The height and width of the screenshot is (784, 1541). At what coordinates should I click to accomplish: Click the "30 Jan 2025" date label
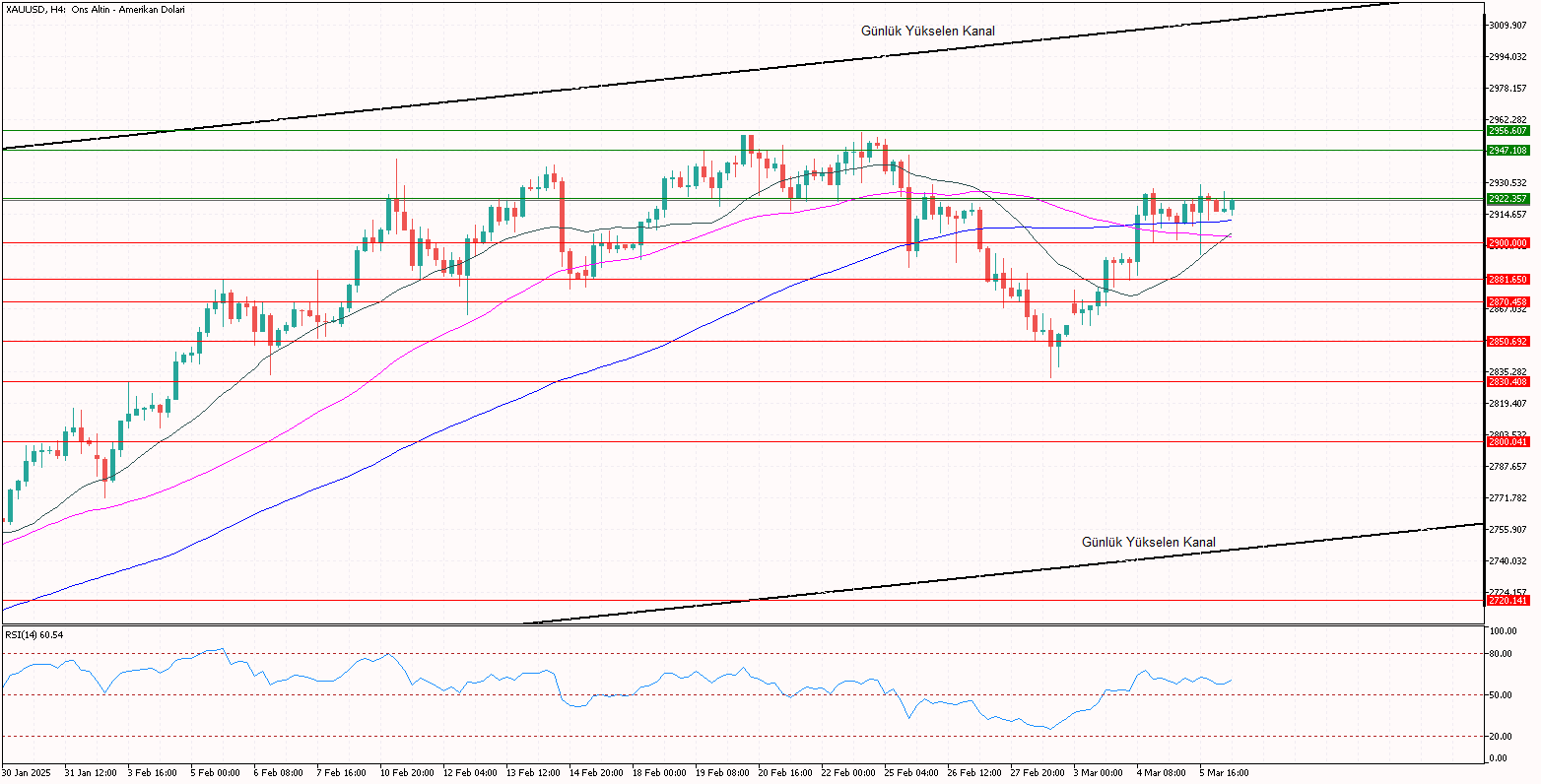[24, 772]
